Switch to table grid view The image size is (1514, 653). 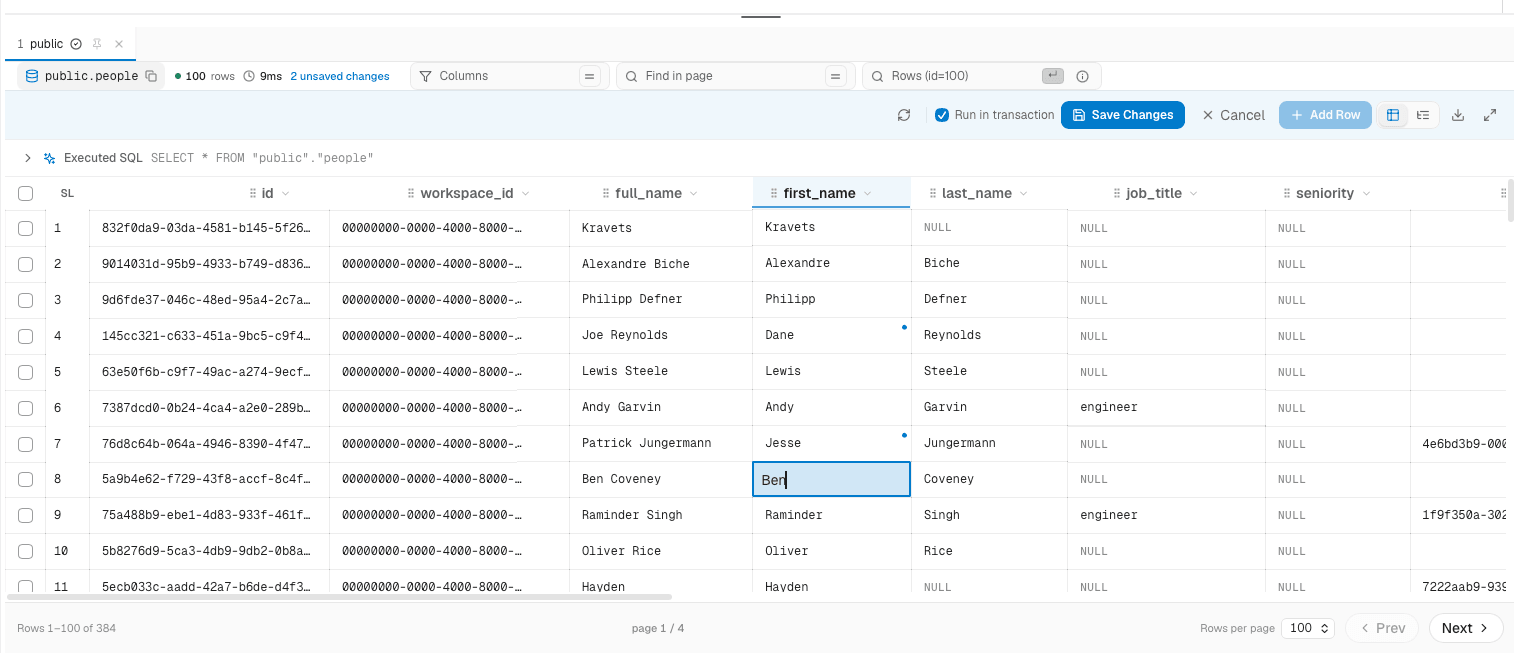click(x=1392, y=115)
